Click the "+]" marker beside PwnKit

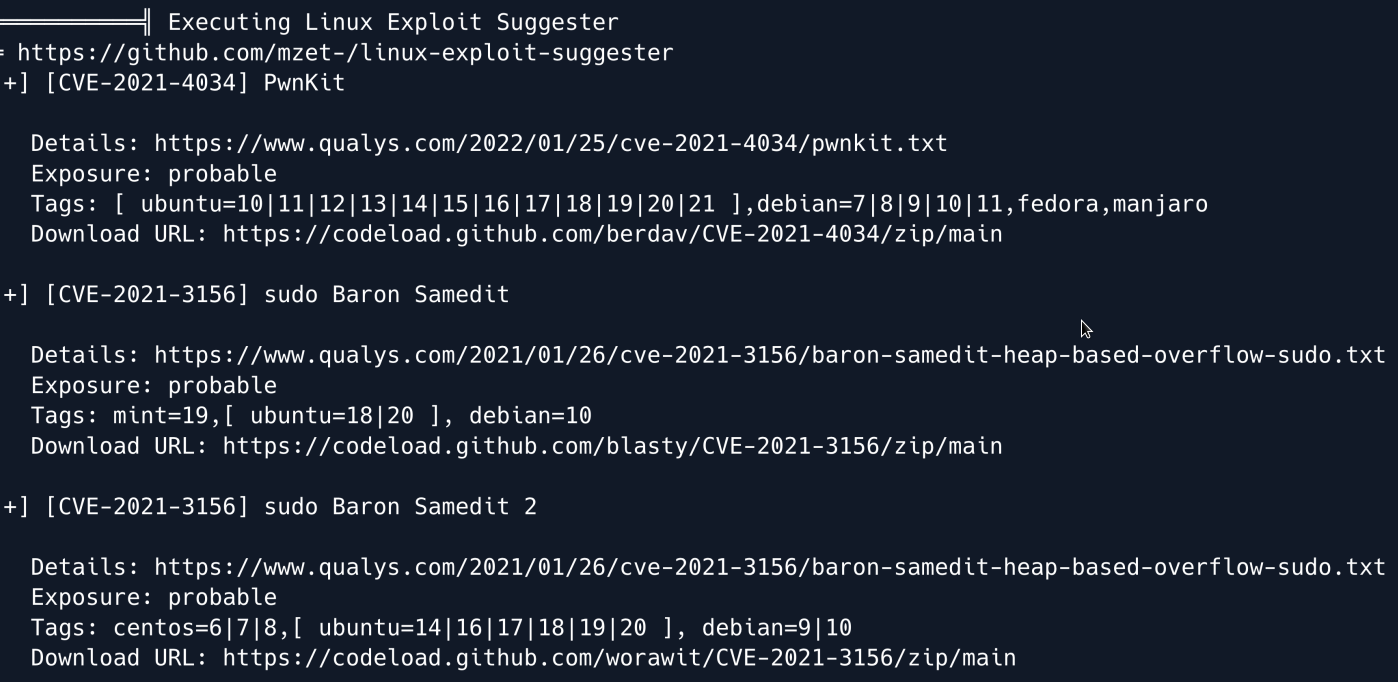17,83
